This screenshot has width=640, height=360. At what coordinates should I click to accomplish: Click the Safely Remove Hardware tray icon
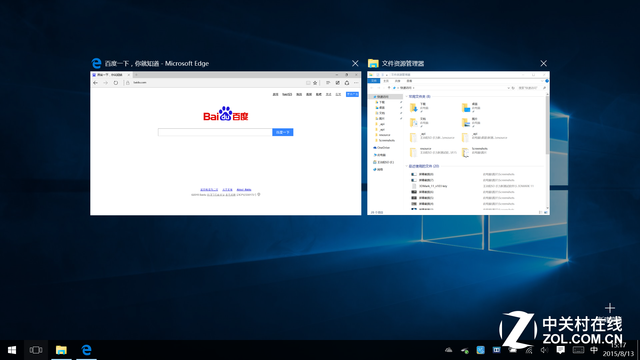click(464, 350)
